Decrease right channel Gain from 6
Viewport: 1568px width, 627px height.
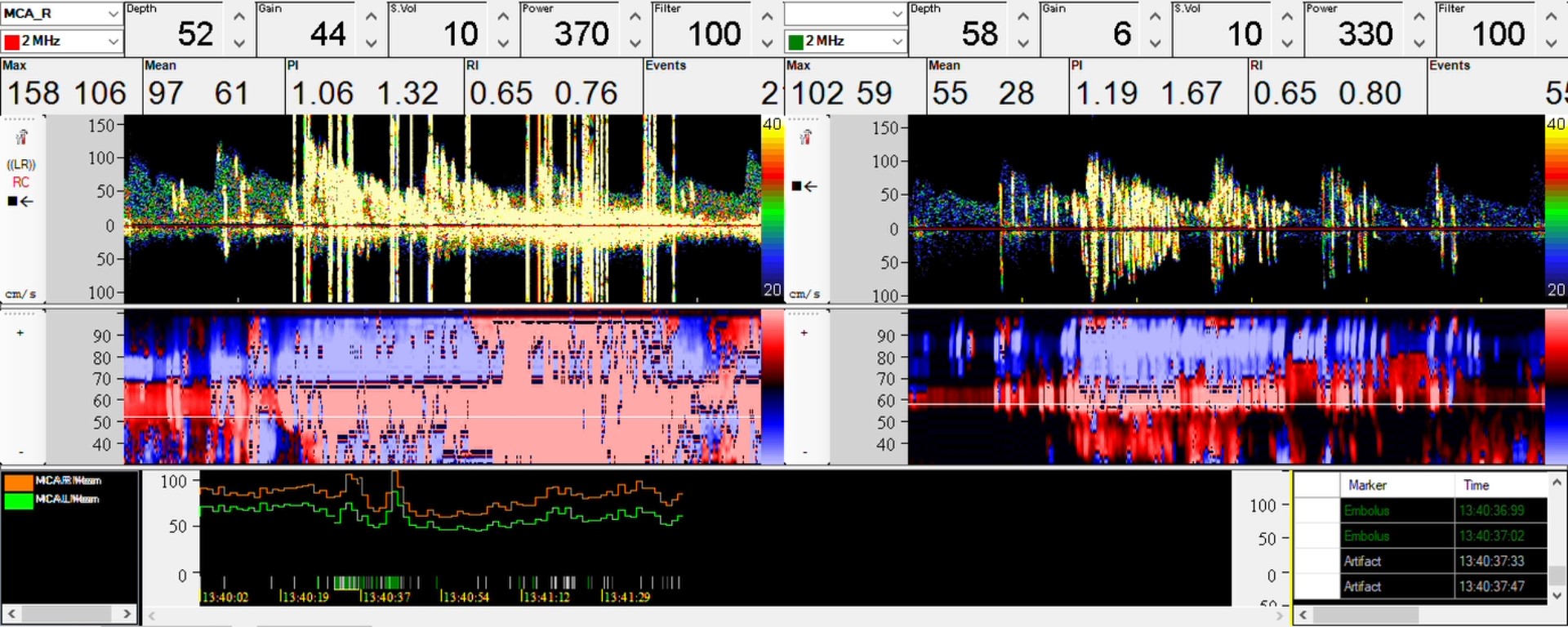(1155, 42)
